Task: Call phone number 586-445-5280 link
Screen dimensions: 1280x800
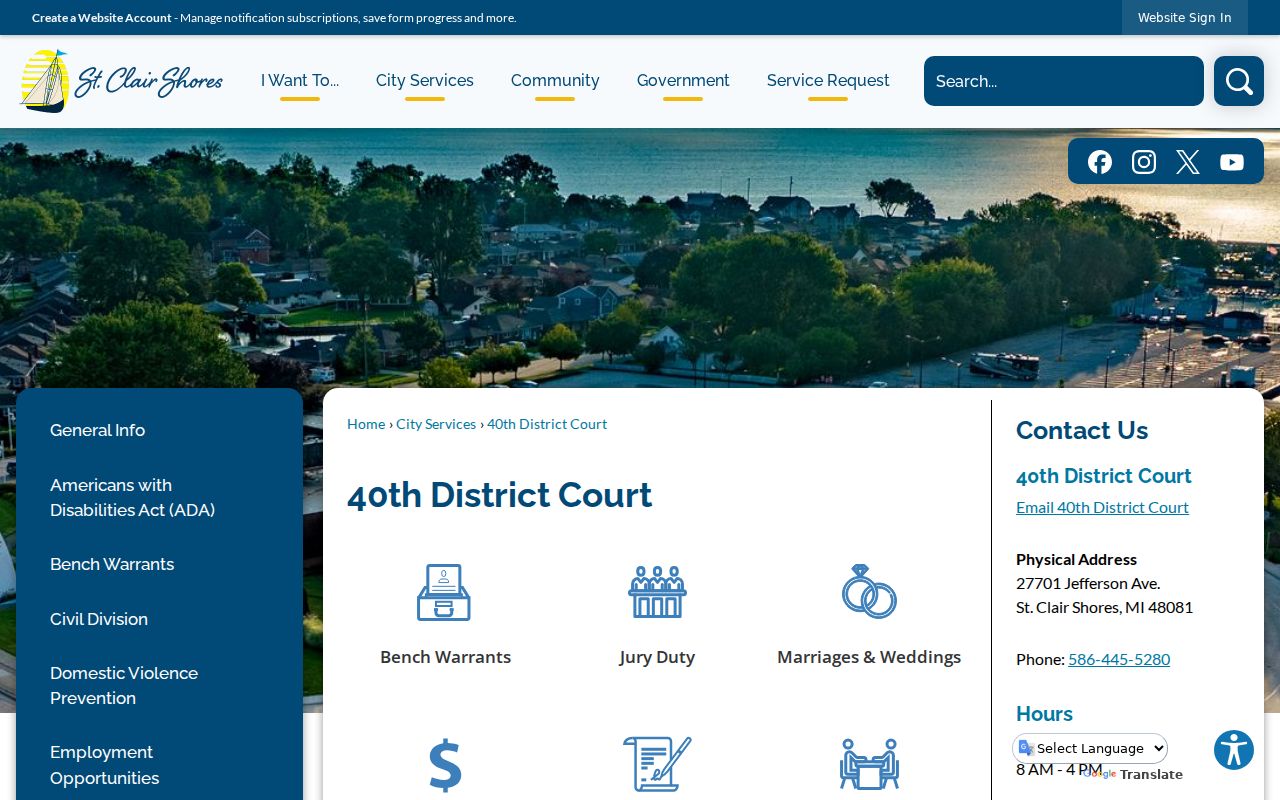Action: click(1119, 659)
